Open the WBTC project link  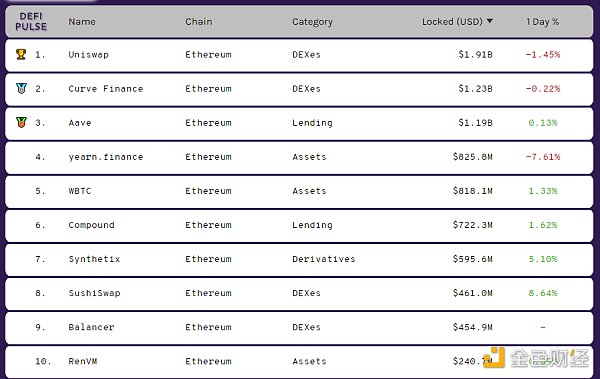tap(80, 191)
